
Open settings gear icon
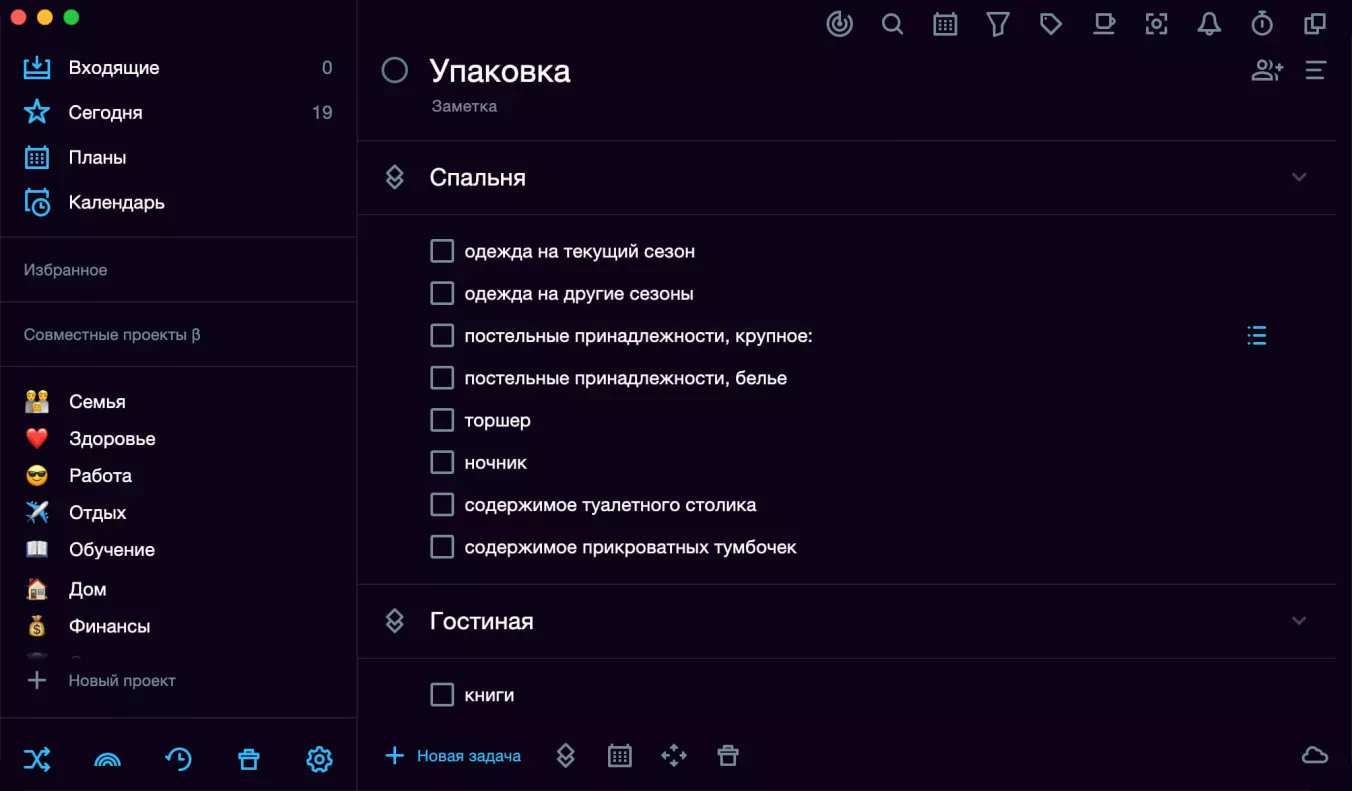(x=319, y=759)
